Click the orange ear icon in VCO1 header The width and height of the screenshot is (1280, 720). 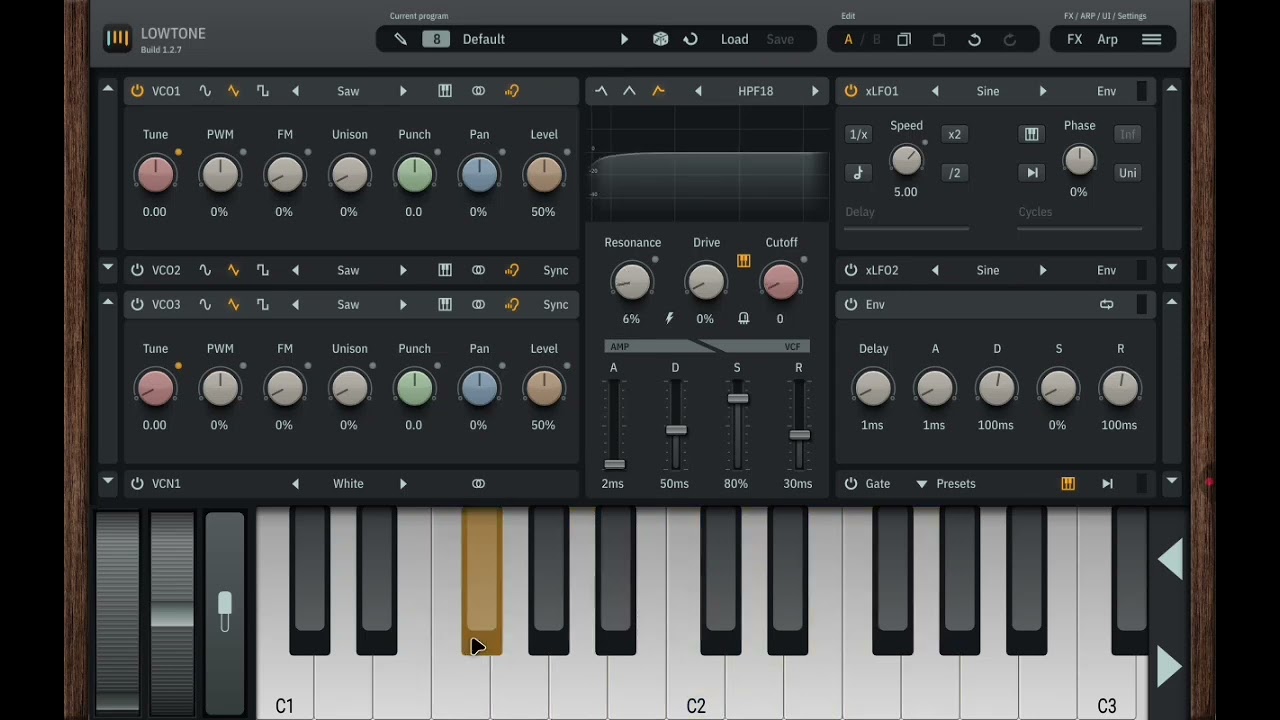[512, 91]
